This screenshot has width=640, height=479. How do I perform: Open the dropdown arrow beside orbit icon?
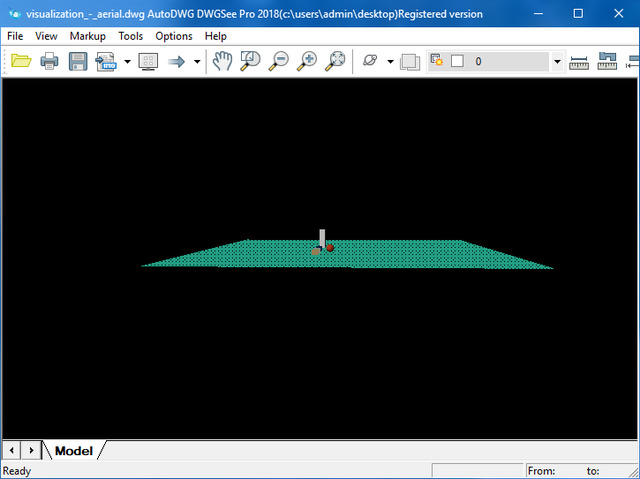pyautogui.click(x=390, y=61)
